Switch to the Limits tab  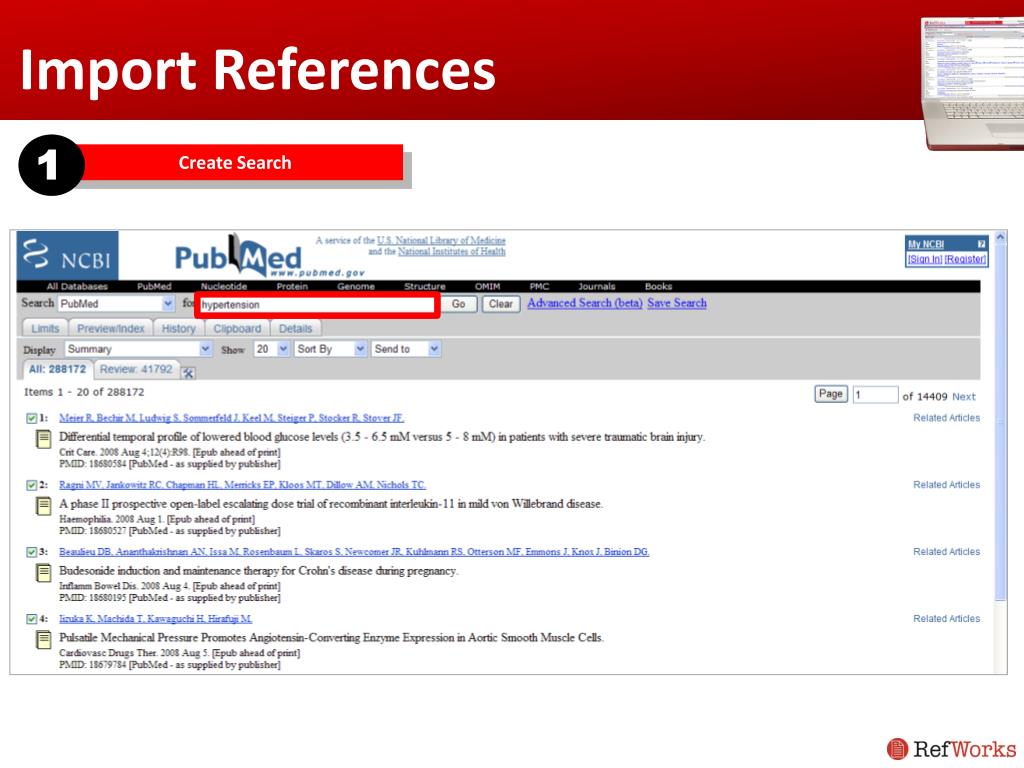point(45,328)
